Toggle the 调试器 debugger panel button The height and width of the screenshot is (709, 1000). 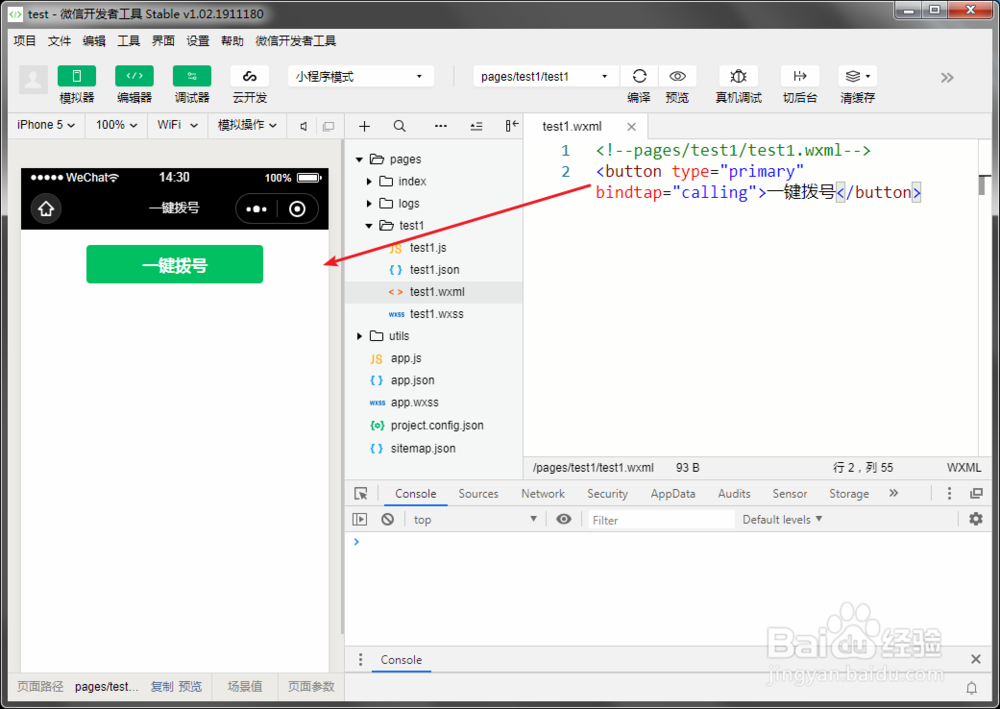[192, 76]
